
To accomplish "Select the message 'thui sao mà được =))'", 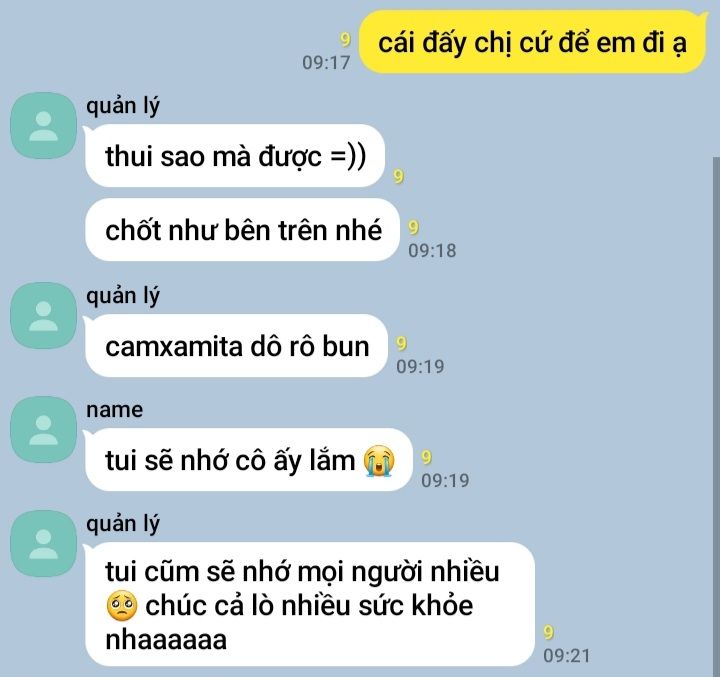I will click(x=235, y=156).
